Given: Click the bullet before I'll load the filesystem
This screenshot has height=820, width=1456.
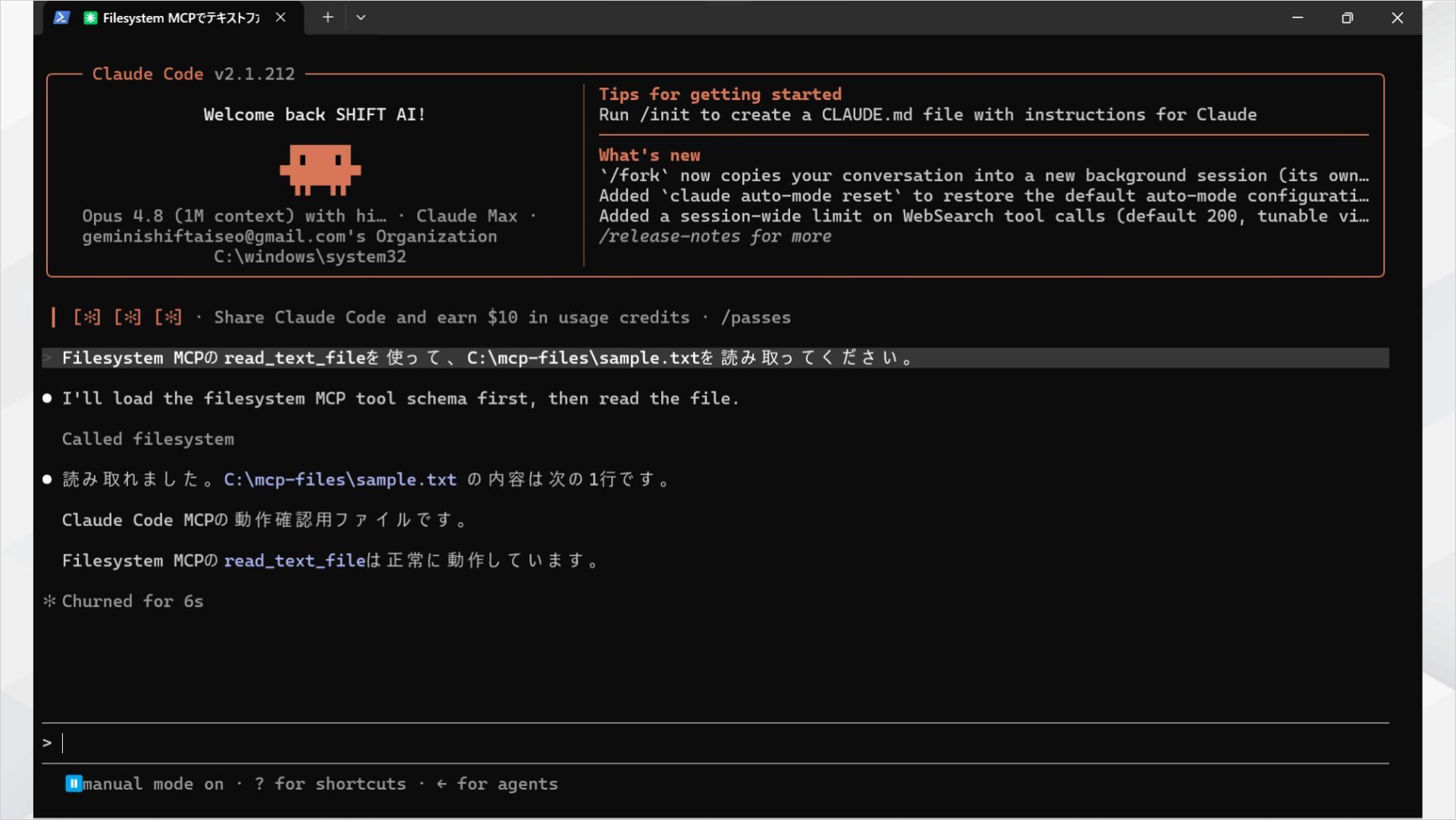Looking at the screenshot, I should coord(47,398).
